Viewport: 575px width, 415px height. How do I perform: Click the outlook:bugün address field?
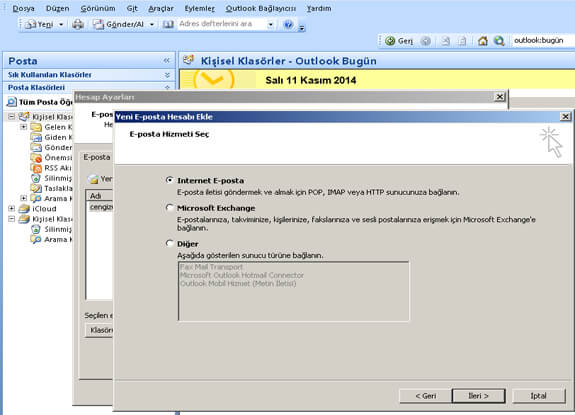point(543,40)
